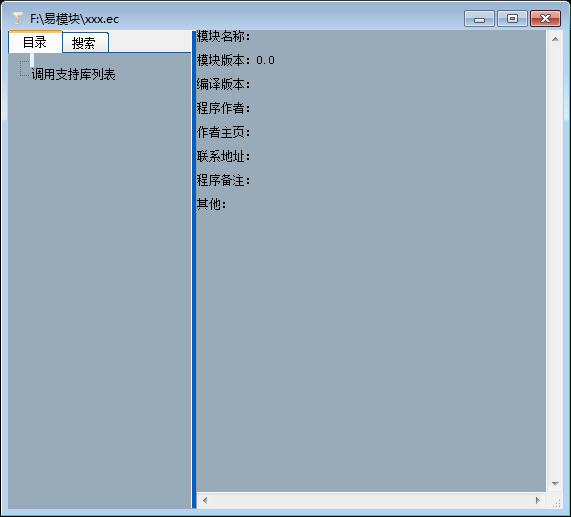Click the vertical scrollbar up arrow
This screenshot has width=571, height=517.
[555, 39]
